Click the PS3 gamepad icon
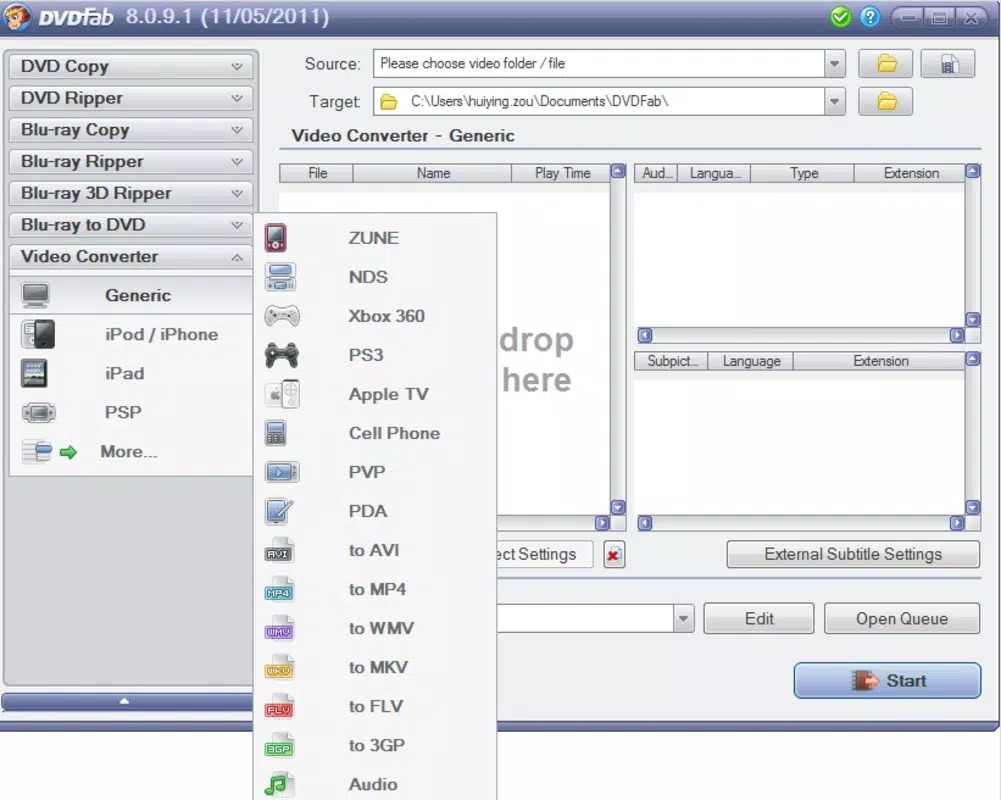This screenshot has height=800, width=1001. [282, 355]
